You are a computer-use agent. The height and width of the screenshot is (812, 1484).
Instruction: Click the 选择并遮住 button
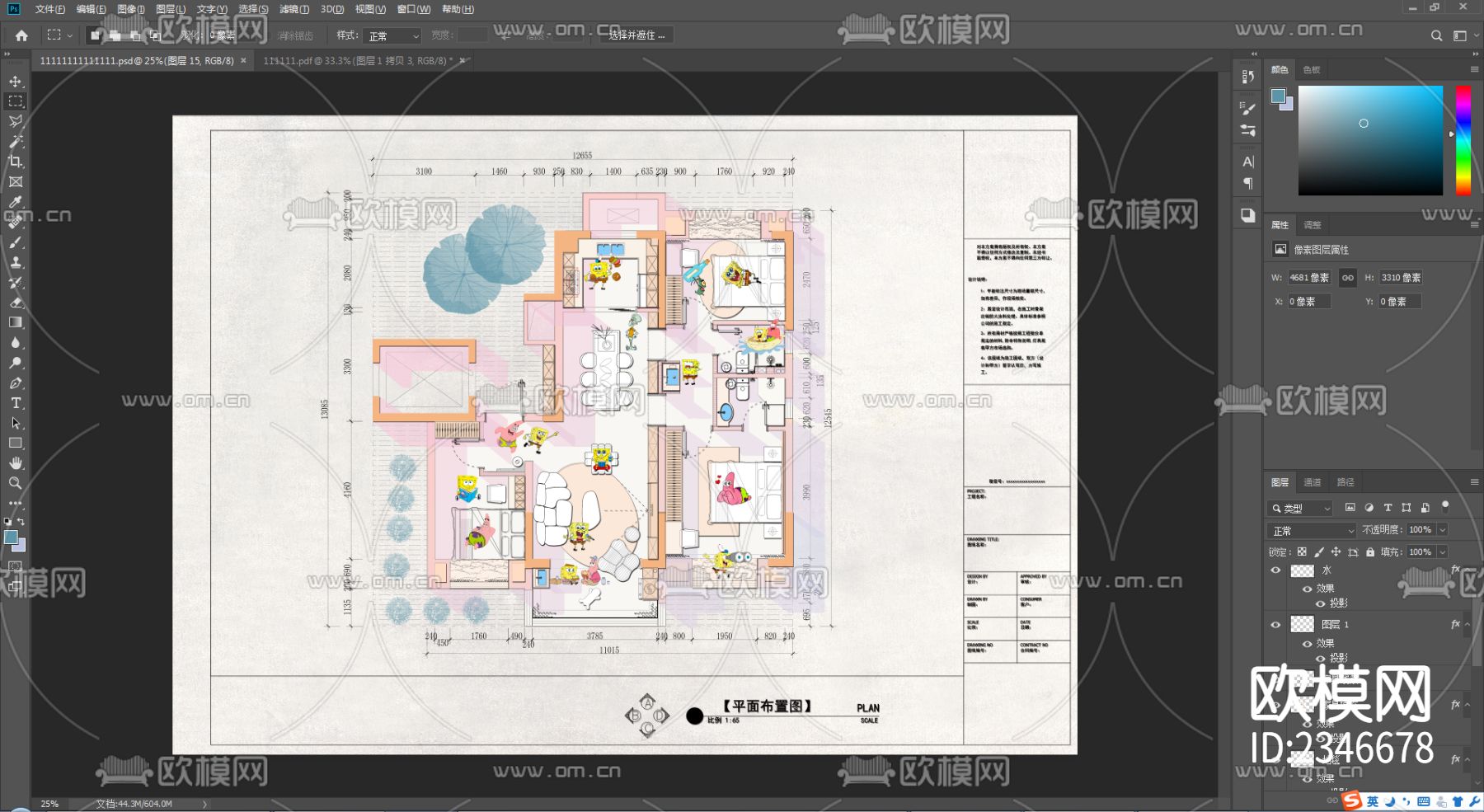coord(636,35)
